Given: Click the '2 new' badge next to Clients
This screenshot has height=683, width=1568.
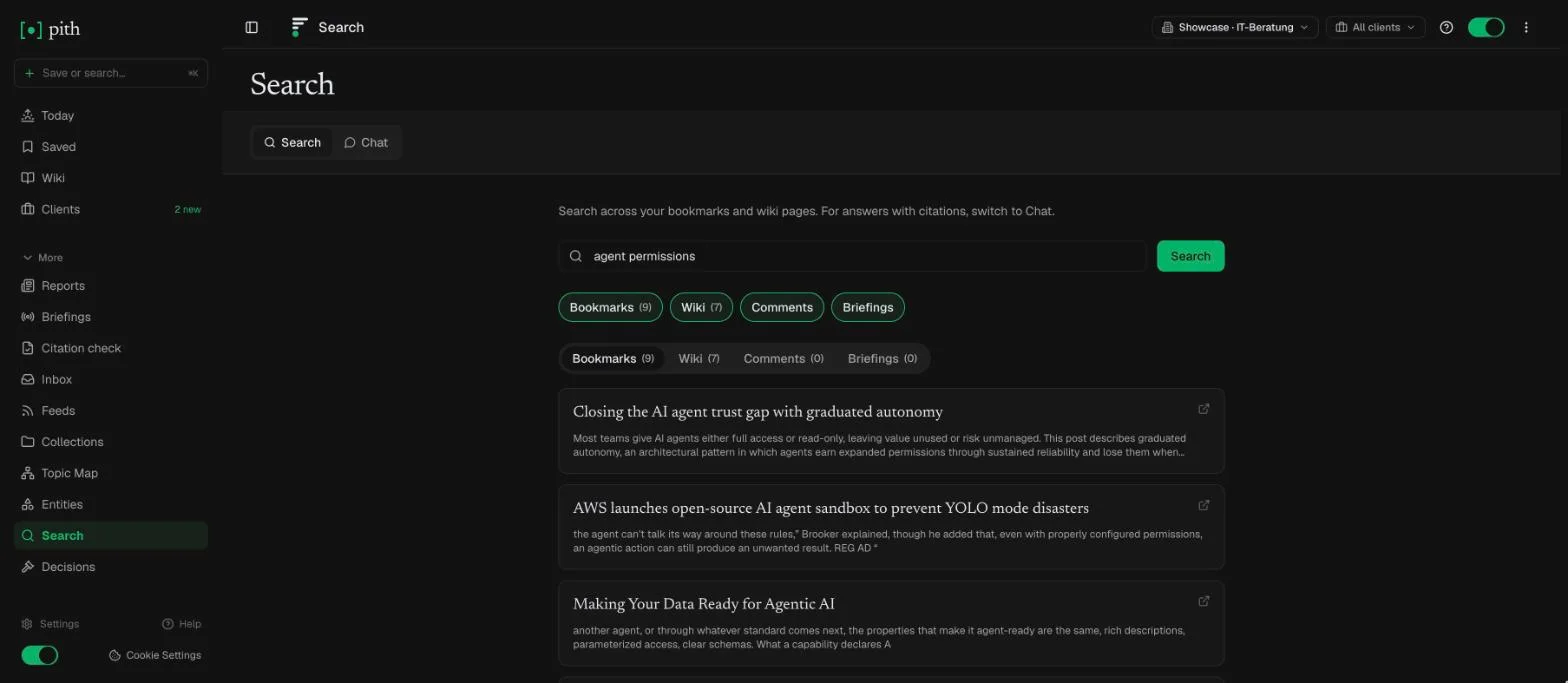Looking at the screenshot, I should [x=187, y=209].
